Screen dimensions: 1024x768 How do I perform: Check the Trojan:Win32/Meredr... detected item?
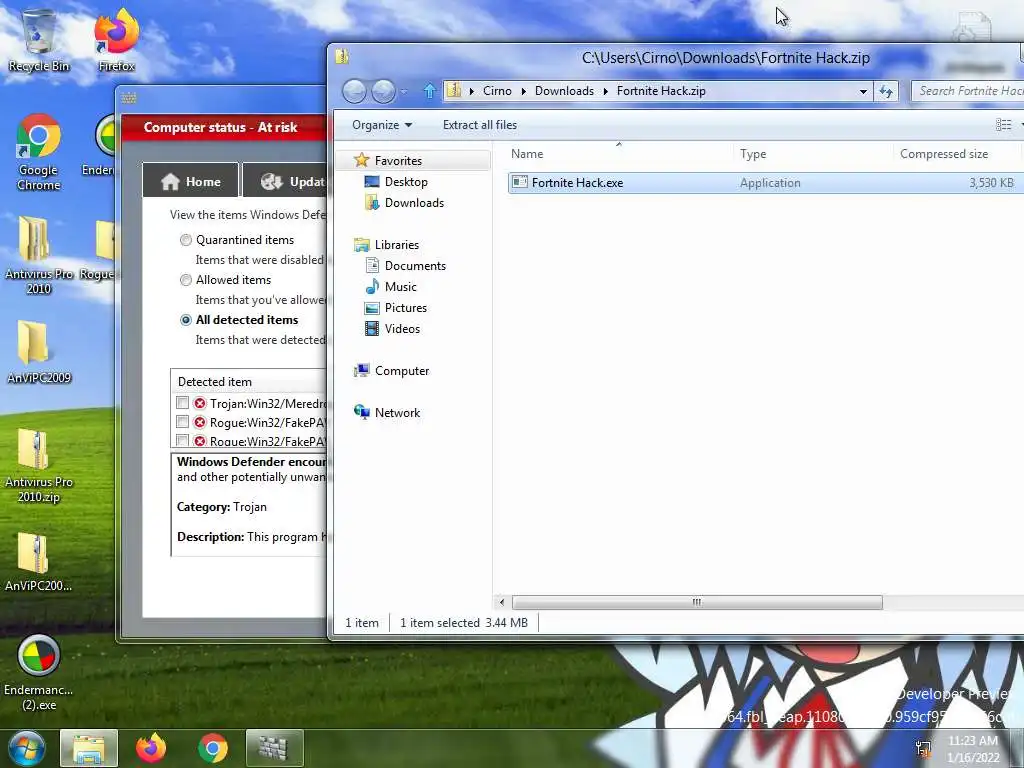[183, 403]
